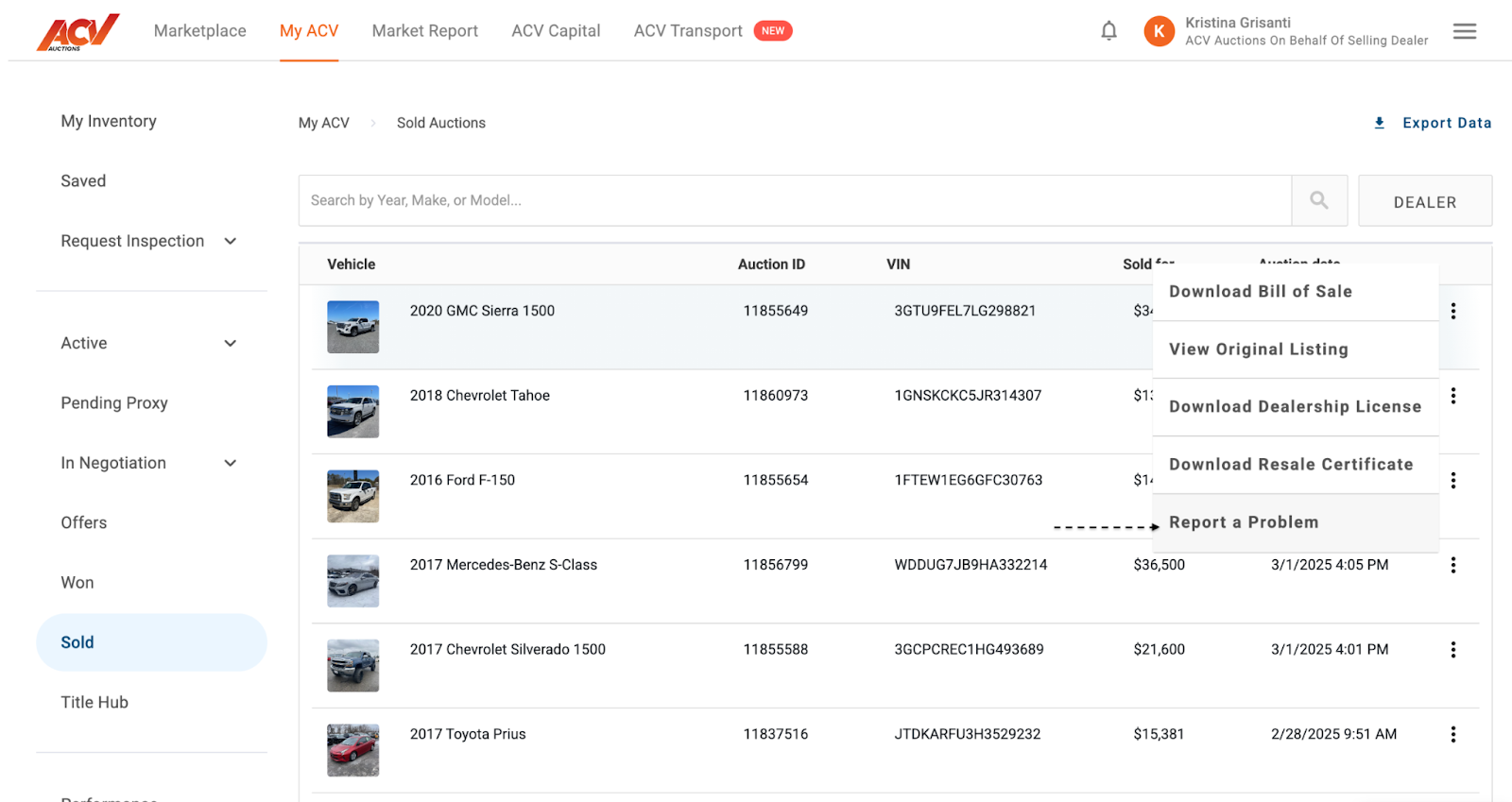The height and width of the screenshot is (802, 1512).
Task: Choose Report a Problem
Action: 1296,522
